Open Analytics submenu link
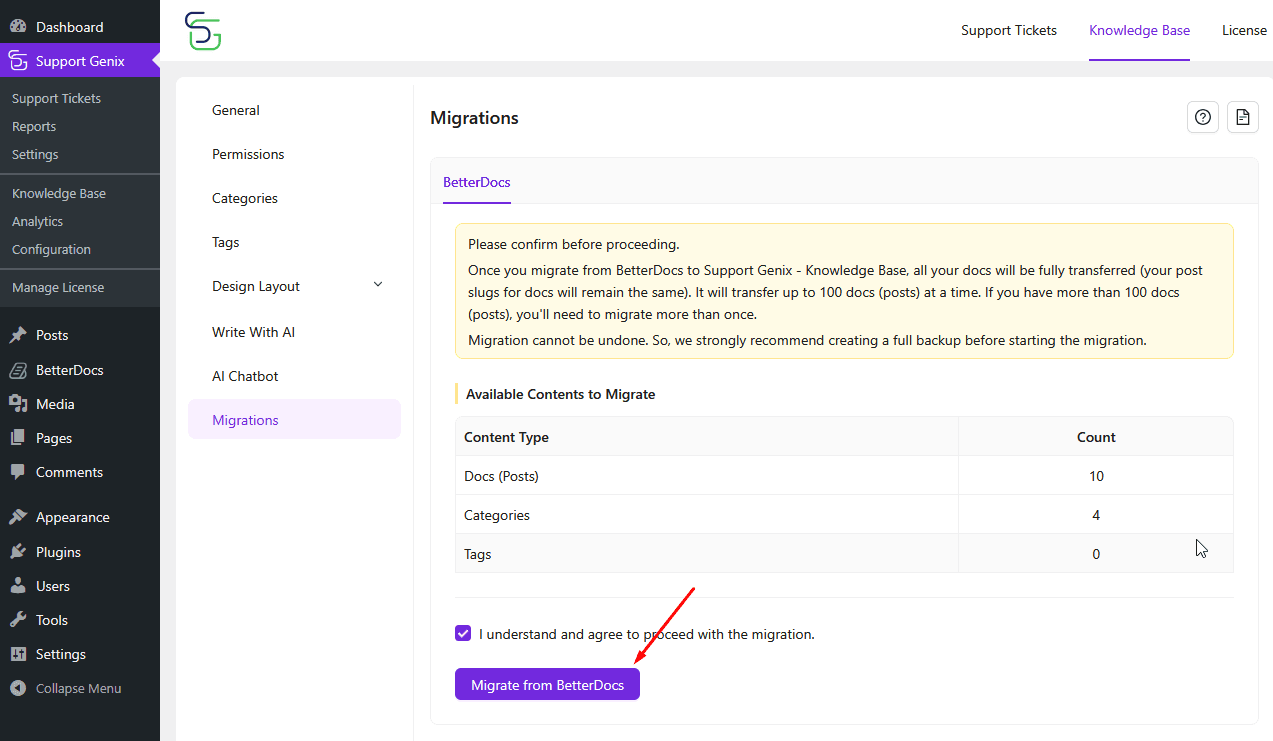The image size is (1273, 741). pos(37,221)
